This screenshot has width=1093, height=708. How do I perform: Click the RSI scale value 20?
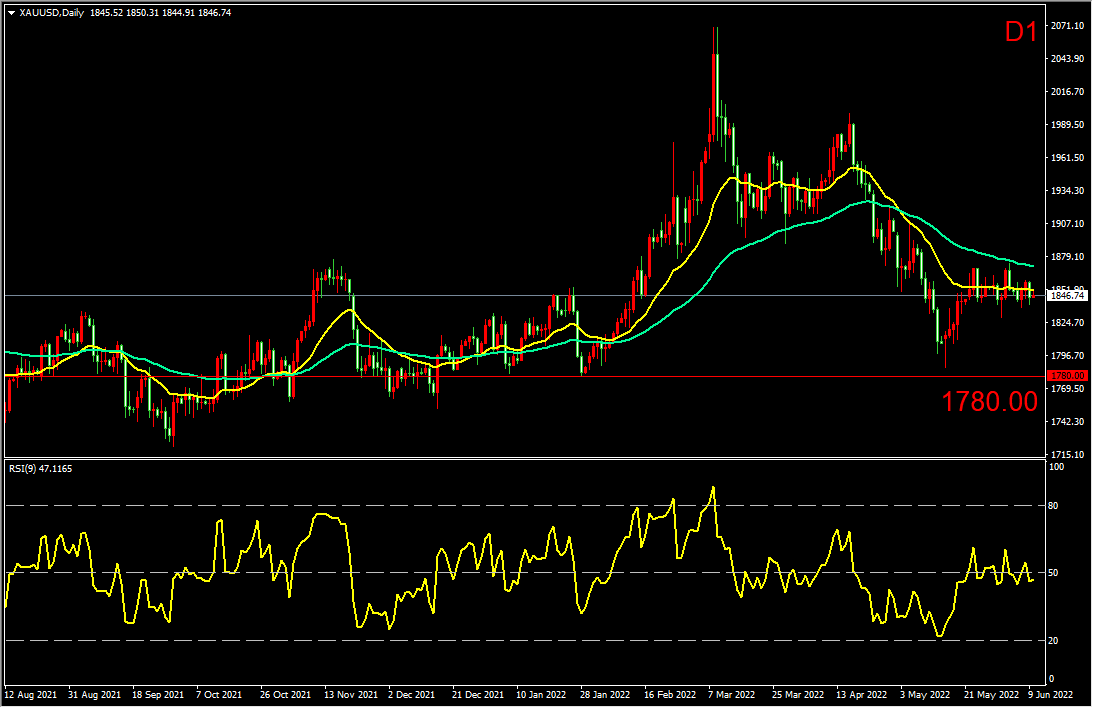1053,640
